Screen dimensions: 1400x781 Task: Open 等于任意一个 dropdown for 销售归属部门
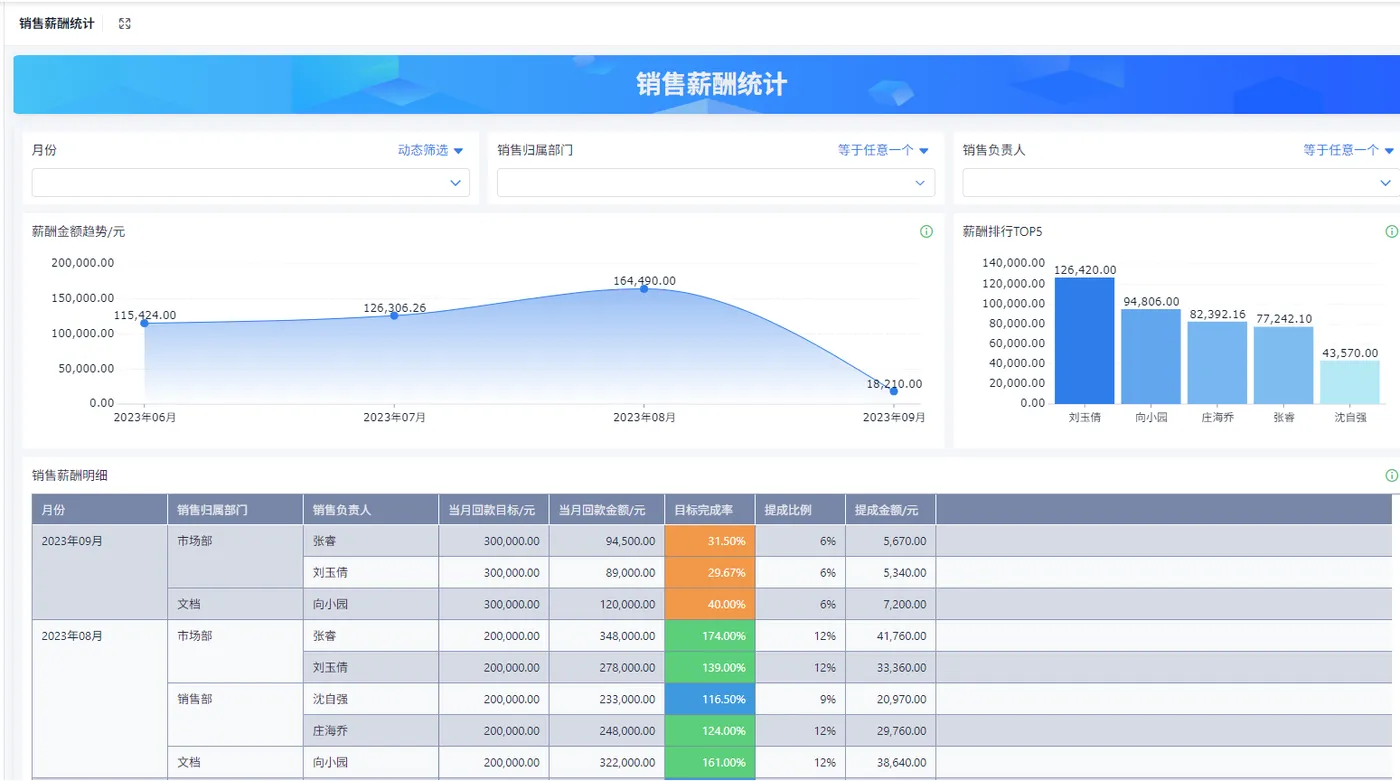[883, 150]
